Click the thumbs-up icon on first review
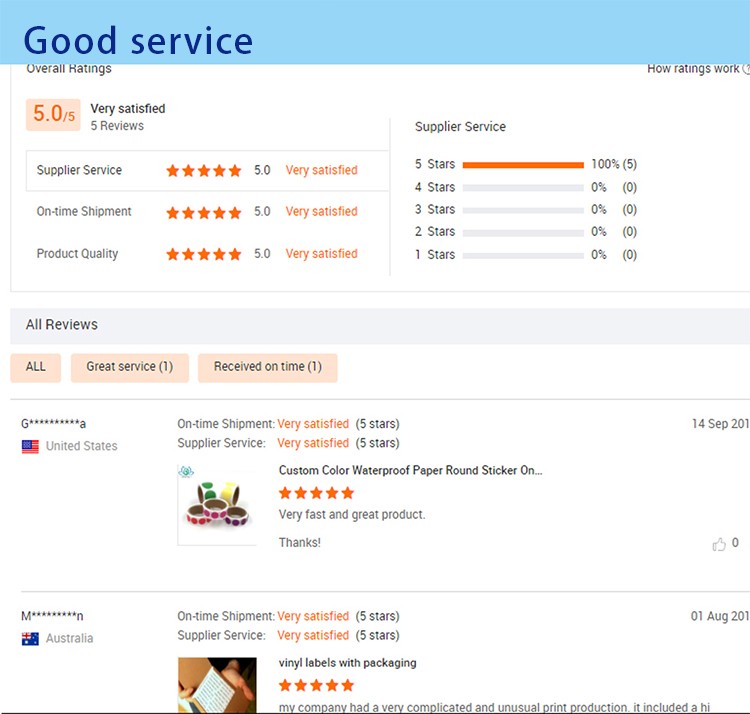750x714 pixels. tap(719, 544)
